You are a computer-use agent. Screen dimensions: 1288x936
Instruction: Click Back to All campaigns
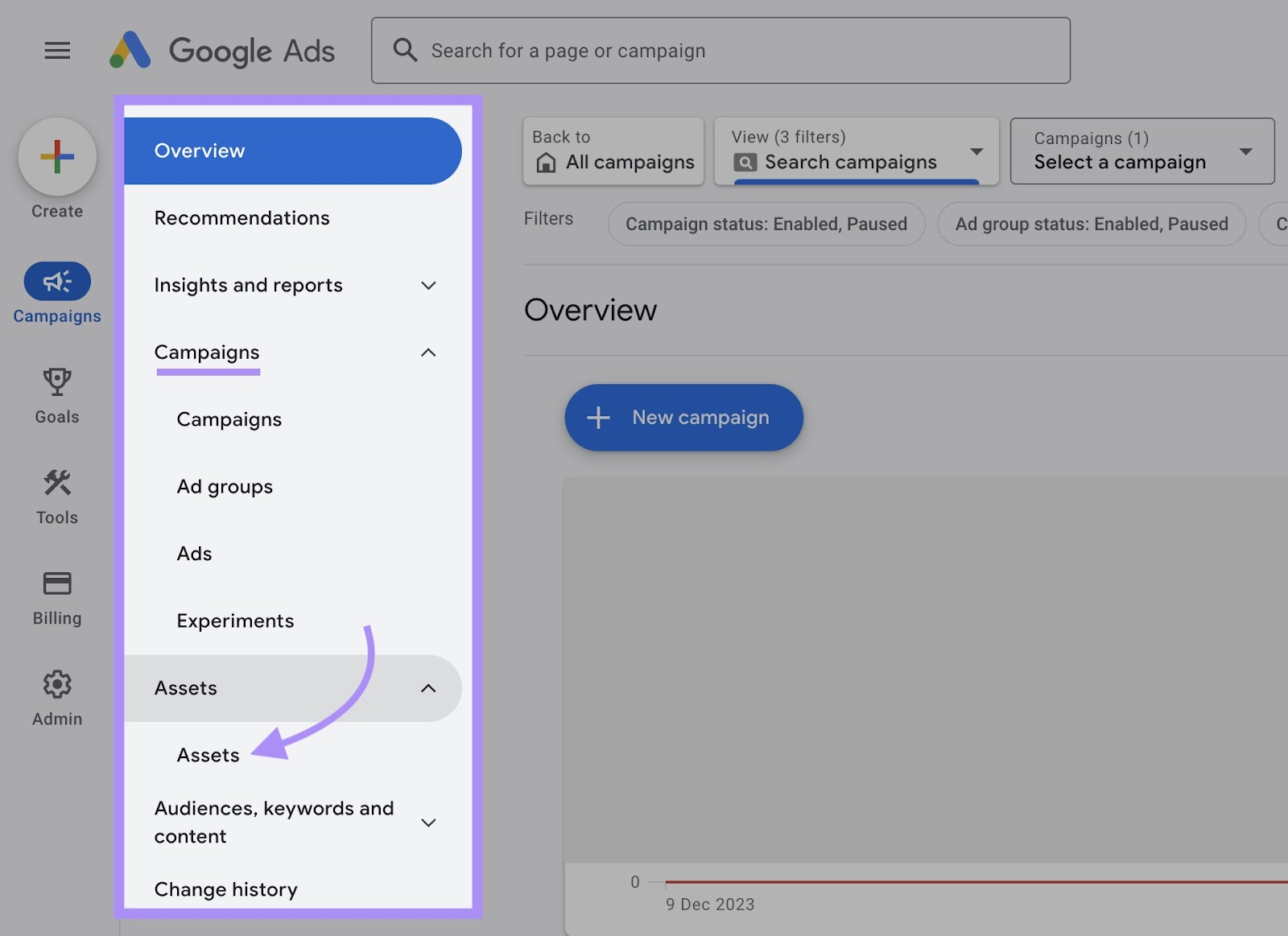pos(613,151)
